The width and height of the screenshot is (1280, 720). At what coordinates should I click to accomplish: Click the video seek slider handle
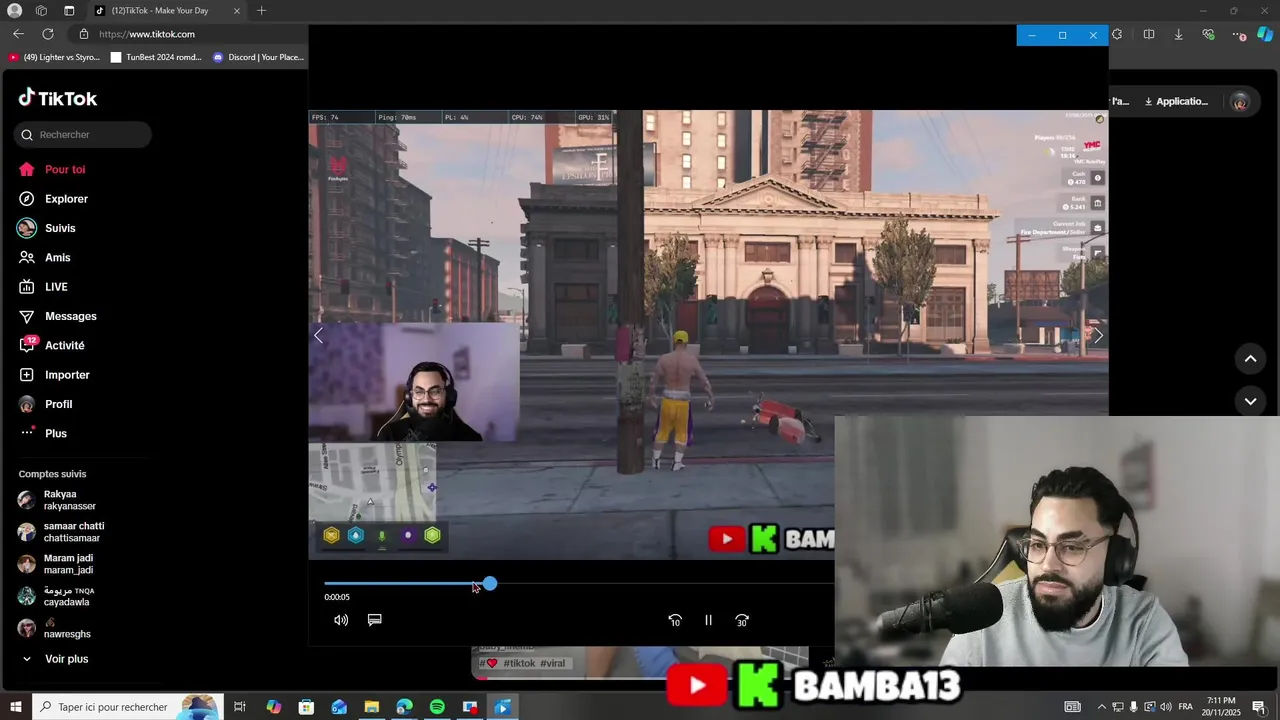pos(490,583)
